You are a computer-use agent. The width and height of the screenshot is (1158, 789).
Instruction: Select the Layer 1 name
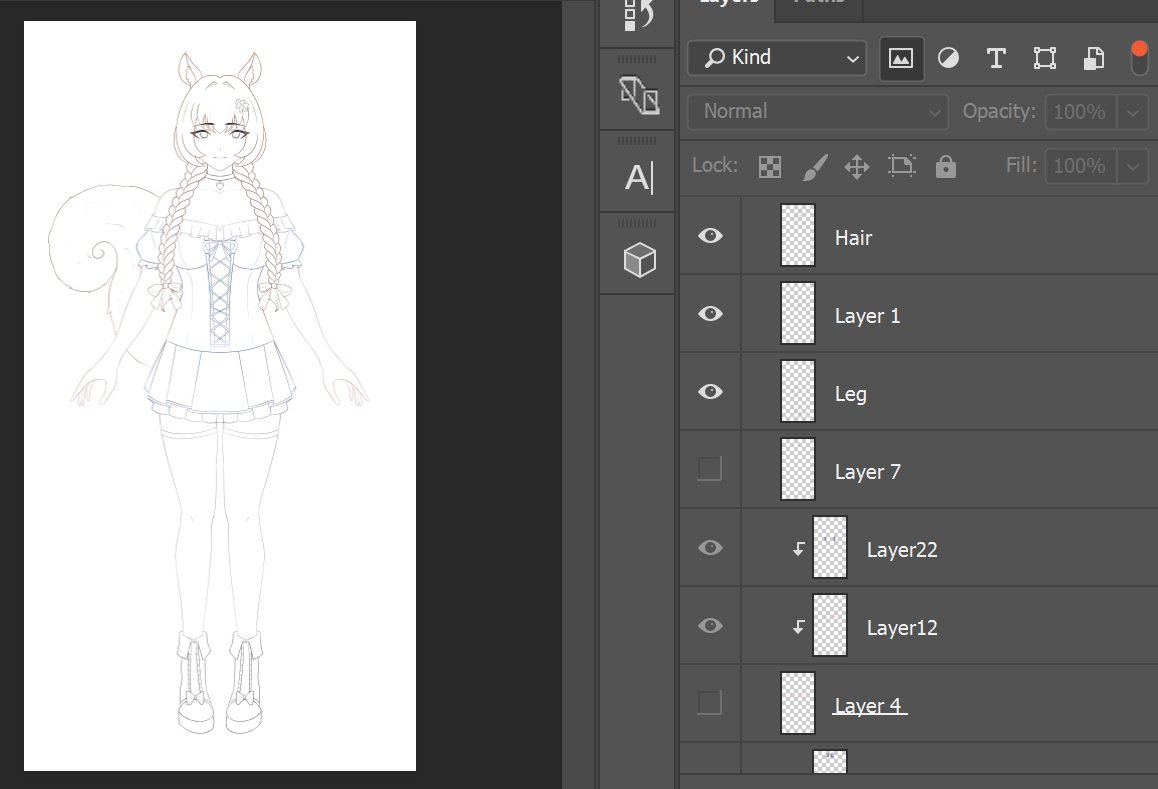coord(867,316)
